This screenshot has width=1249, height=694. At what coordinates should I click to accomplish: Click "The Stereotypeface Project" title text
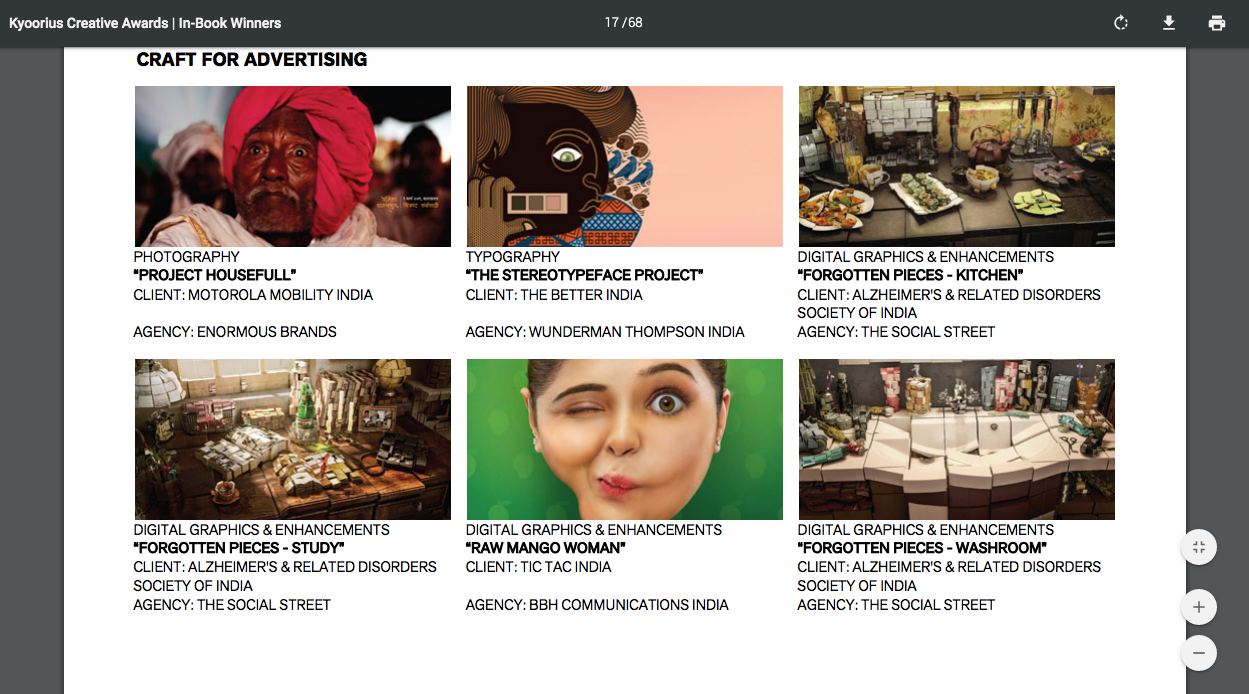click(x=585, y=275)
